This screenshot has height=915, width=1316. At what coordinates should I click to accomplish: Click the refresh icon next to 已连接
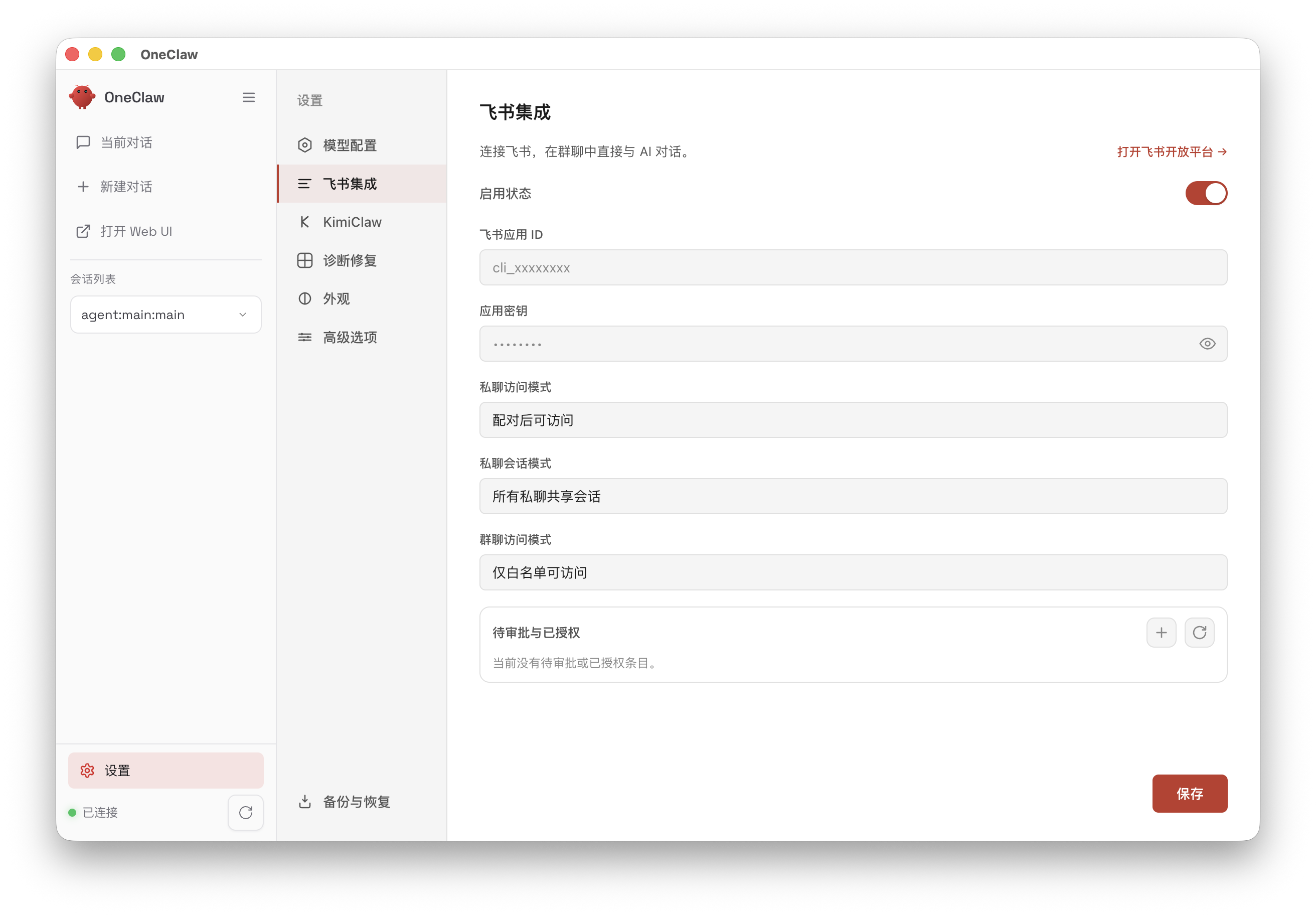245,812
